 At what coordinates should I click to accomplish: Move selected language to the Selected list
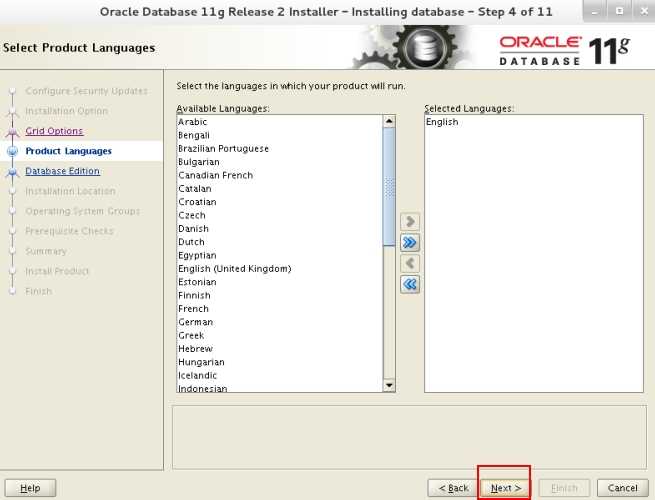coord(410,221)
